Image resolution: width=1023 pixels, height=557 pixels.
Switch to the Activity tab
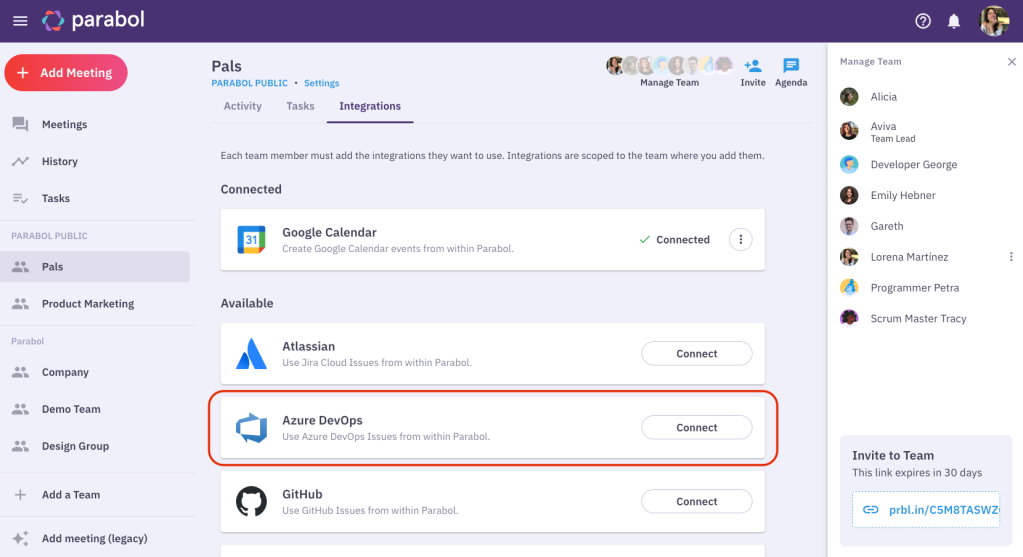click(243, 106)
